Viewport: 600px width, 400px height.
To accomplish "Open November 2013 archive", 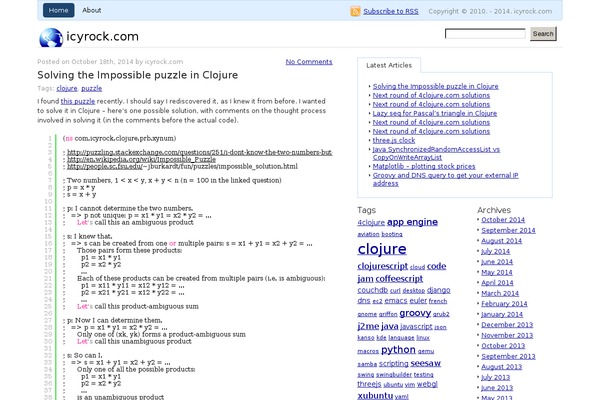I will [507, 335].
